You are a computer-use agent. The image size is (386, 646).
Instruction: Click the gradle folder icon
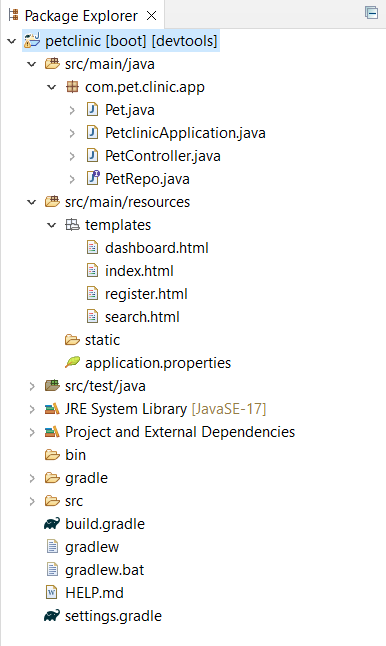(x=52, y=478)
